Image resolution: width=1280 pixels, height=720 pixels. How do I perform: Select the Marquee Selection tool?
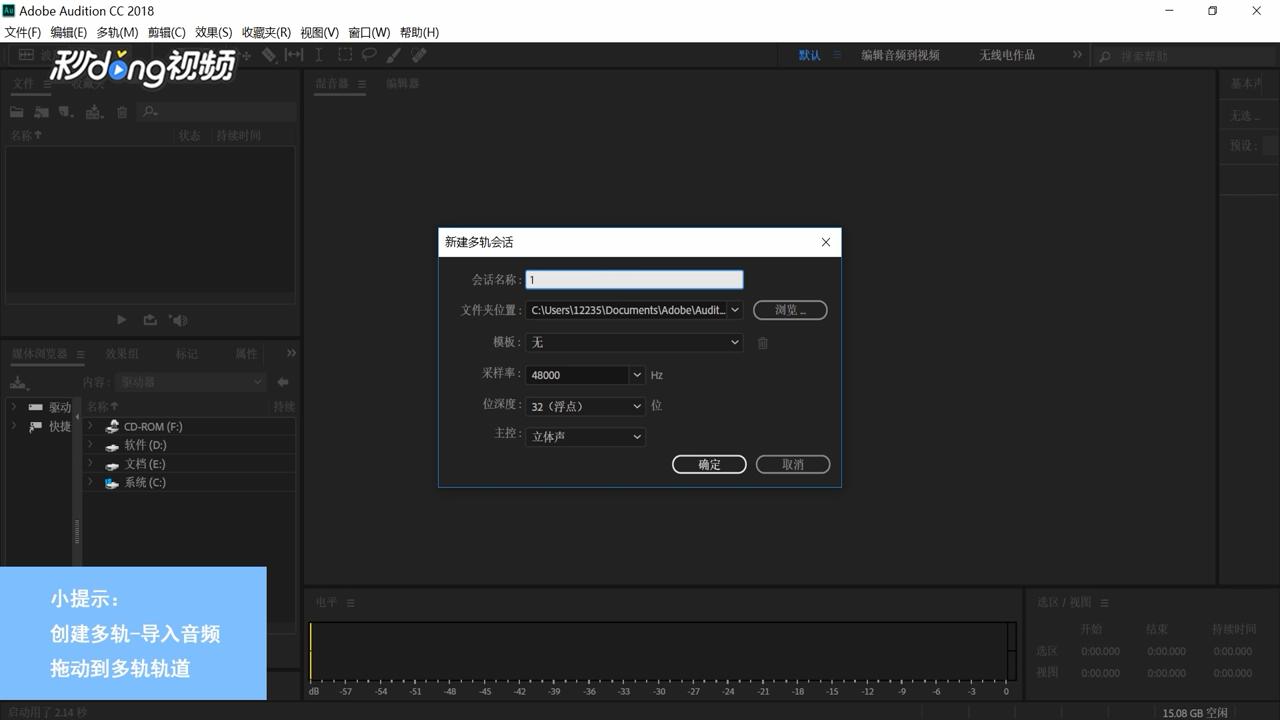click(x=345, y=55)
